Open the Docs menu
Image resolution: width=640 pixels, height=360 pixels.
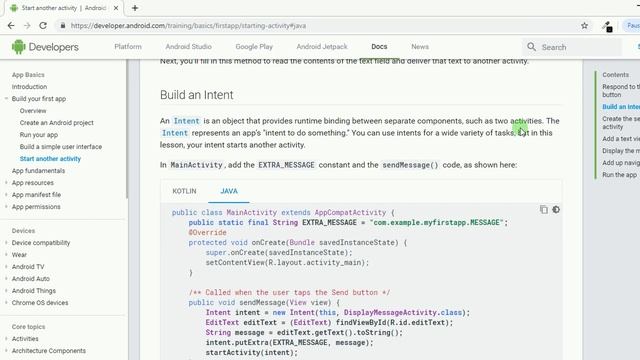point(379,47)
